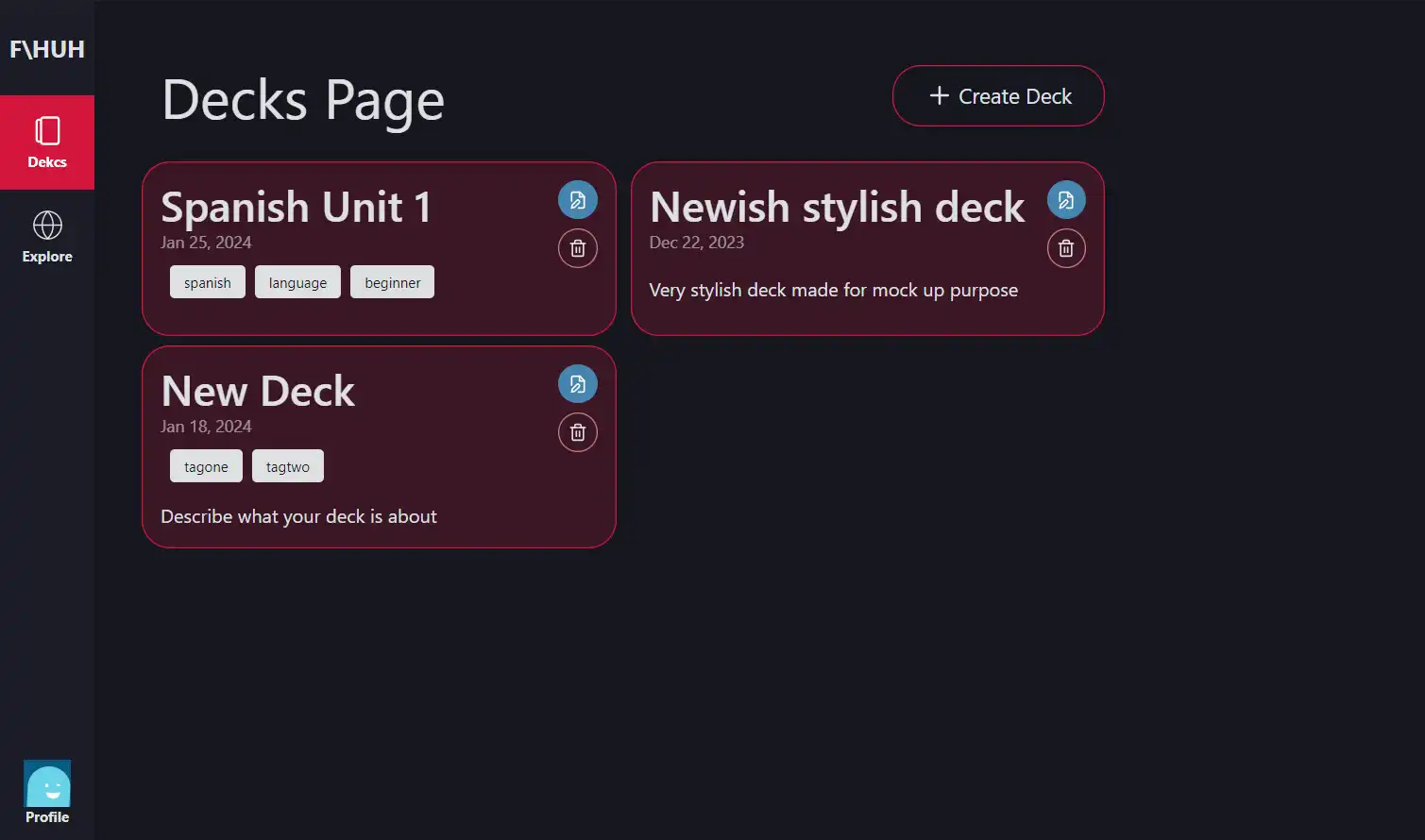This screenshot has height=840, width=1425.
Task: Delete the Spanish Unit 1 deck
Action: coord(577,248)
